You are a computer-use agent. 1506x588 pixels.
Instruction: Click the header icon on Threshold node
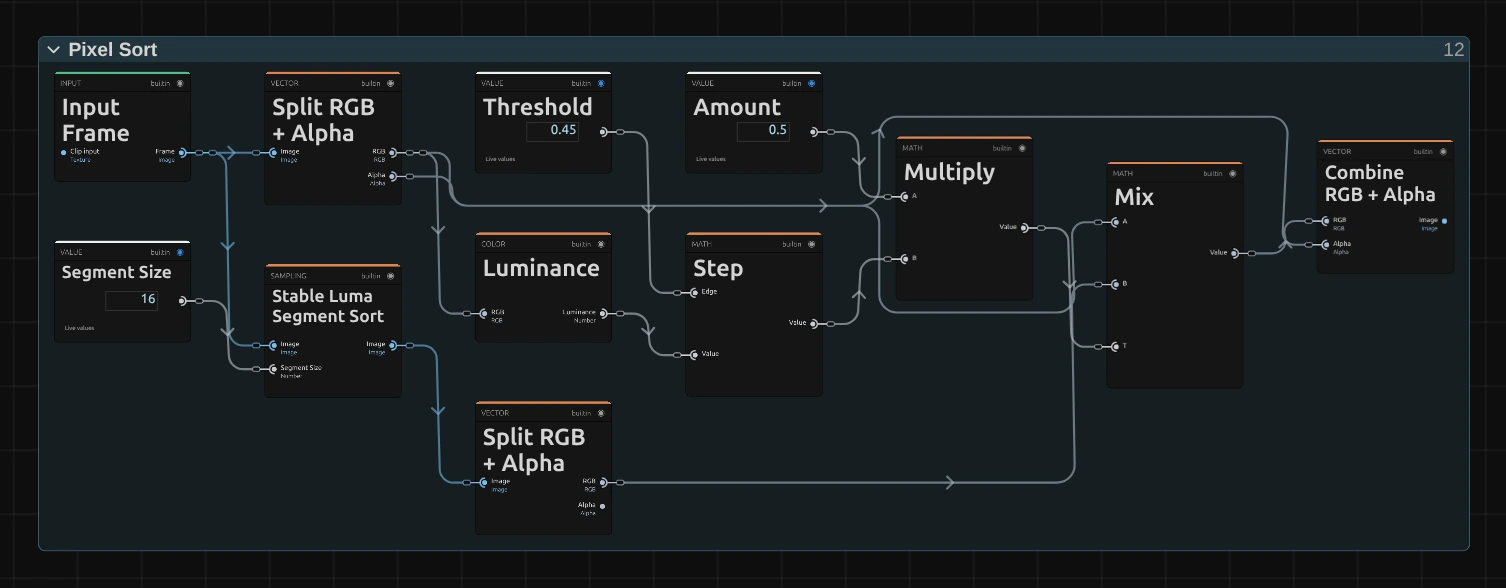[601, 84]
